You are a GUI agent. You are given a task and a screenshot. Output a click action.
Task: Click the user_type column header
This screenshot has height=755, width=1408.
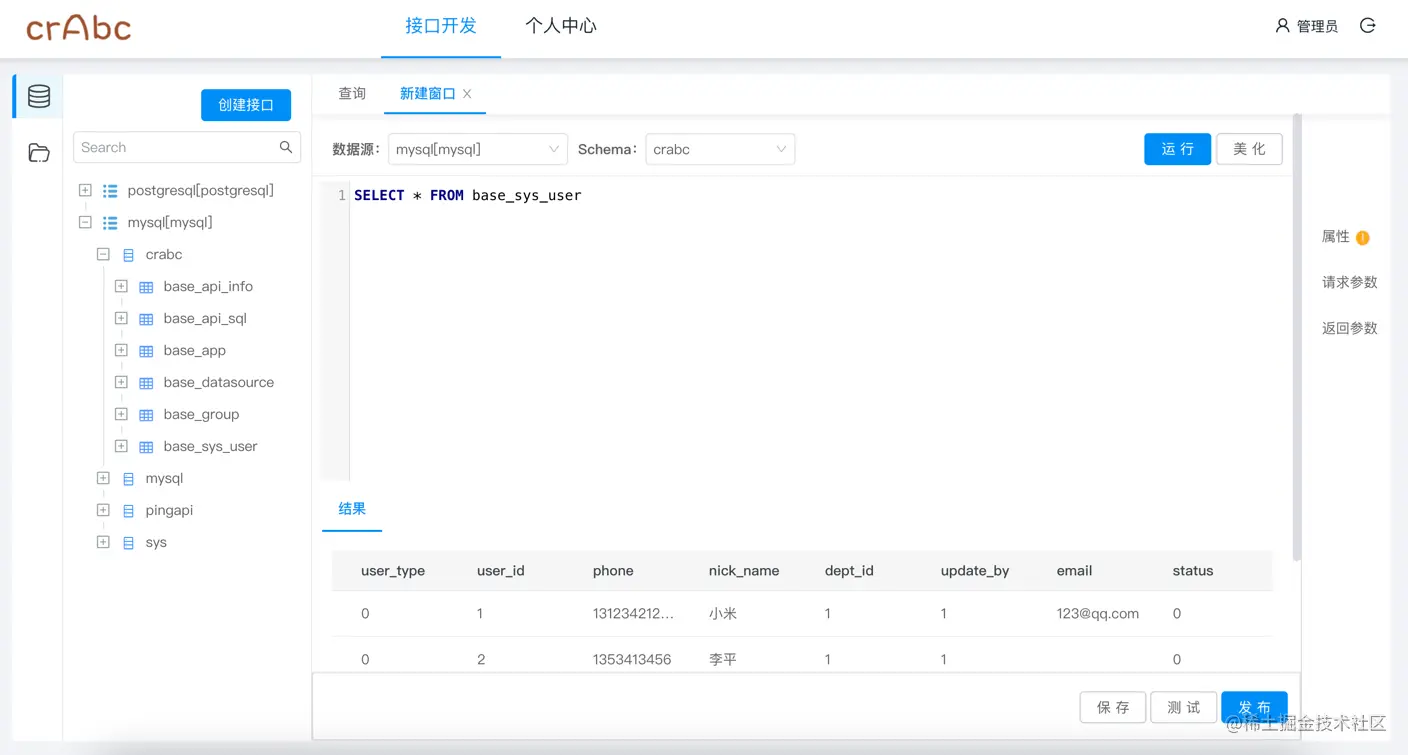pyautogui.click(x=393, y=571)
